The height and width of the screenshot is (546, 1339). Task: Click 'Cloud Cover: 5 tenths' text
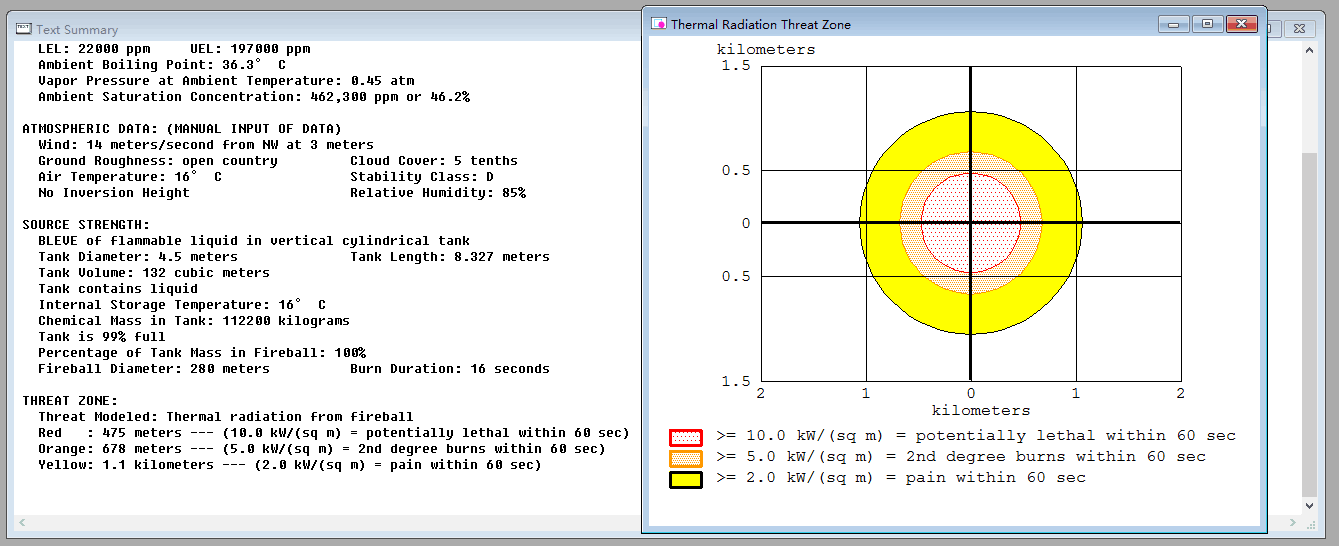click(434, 161)
